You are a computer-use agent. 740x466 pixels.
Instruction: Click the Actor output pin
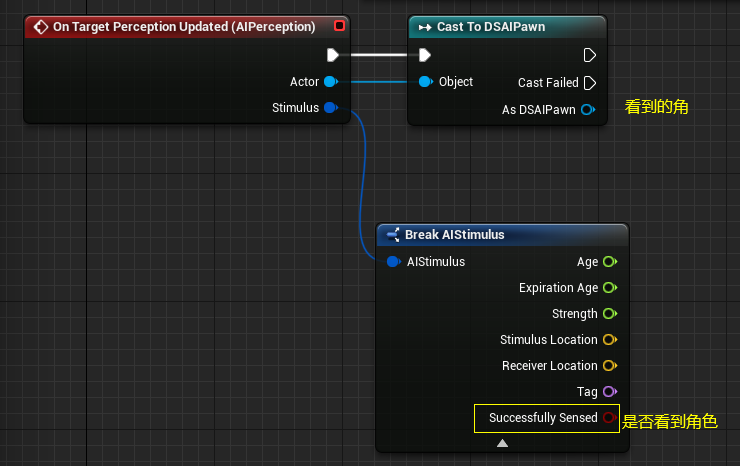point(331,82)
